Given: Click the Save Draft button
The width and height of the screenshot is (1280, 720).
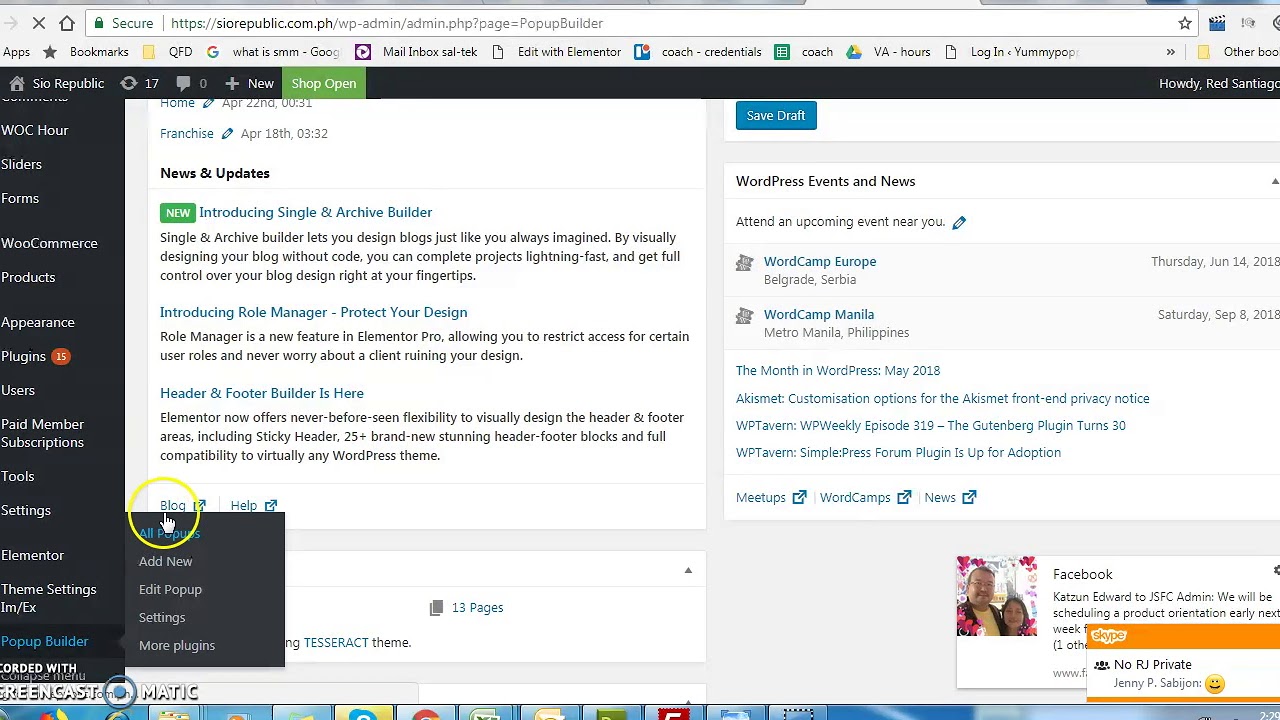Looking at the screenshot, I should [x=776, y=115].
